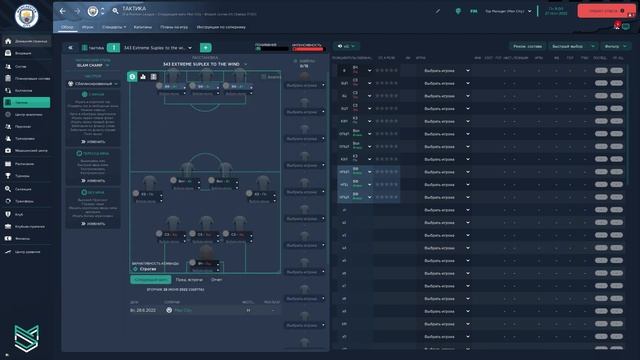The image size is (640, 360).
Task: Open the Тактика item in the sidebar
Action: click(27, 102)
